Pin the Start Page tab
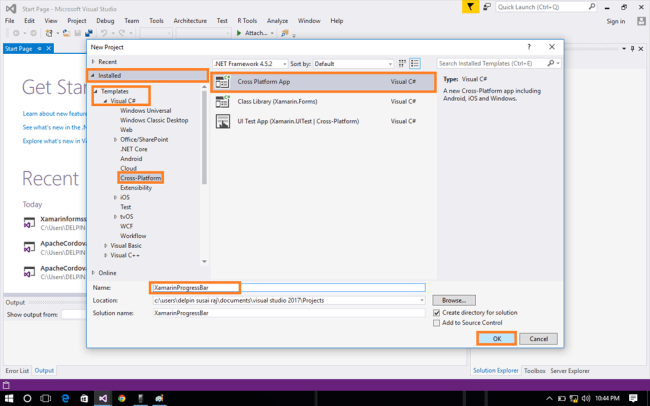 click(39, 49)
